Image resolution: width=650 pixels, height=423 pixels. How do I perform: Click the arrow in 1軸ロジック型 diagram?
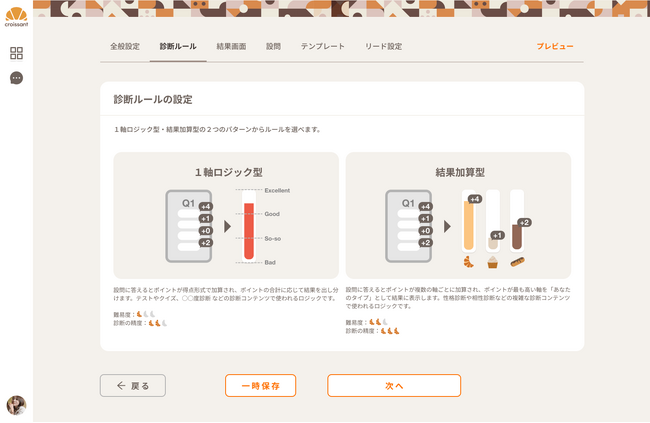[x=228, y=226]
